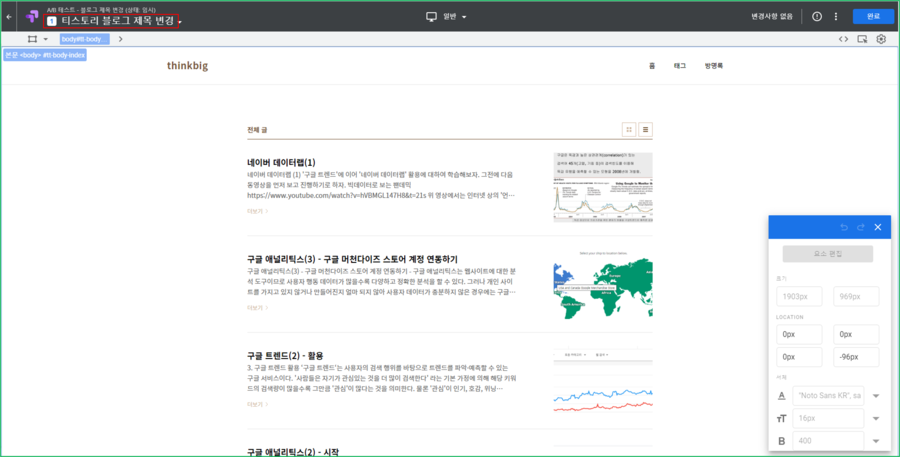900x457 pixels.
Task: Select the 'body#tt-body...' breadcrumb chip
Action: coord(84,39)
